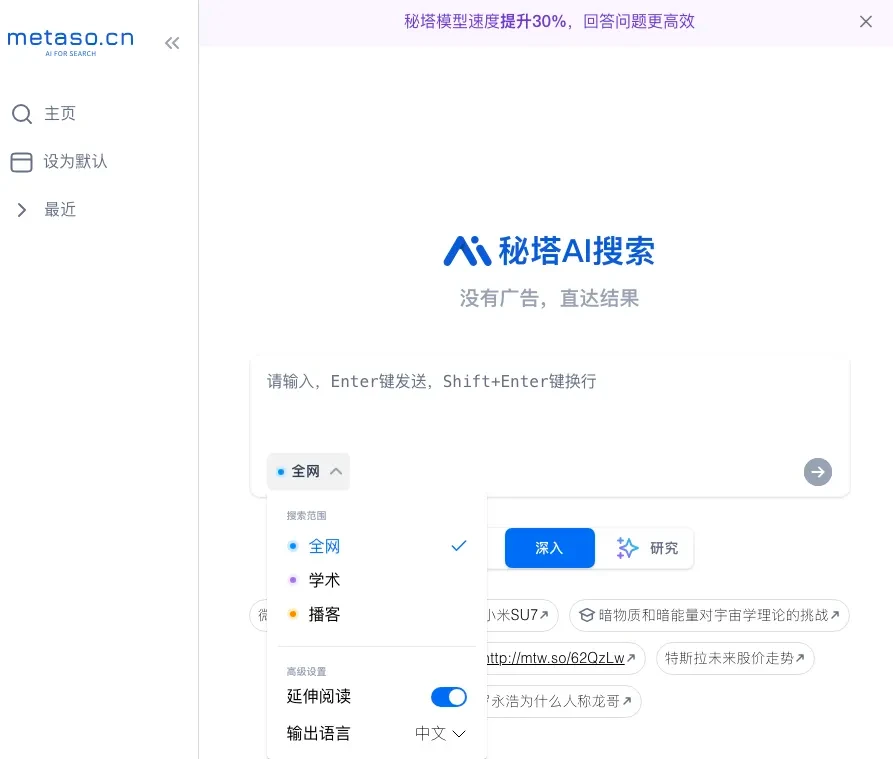Click the magnifier icon beside 主页
The image size is (893, 759).
[22, 114]
